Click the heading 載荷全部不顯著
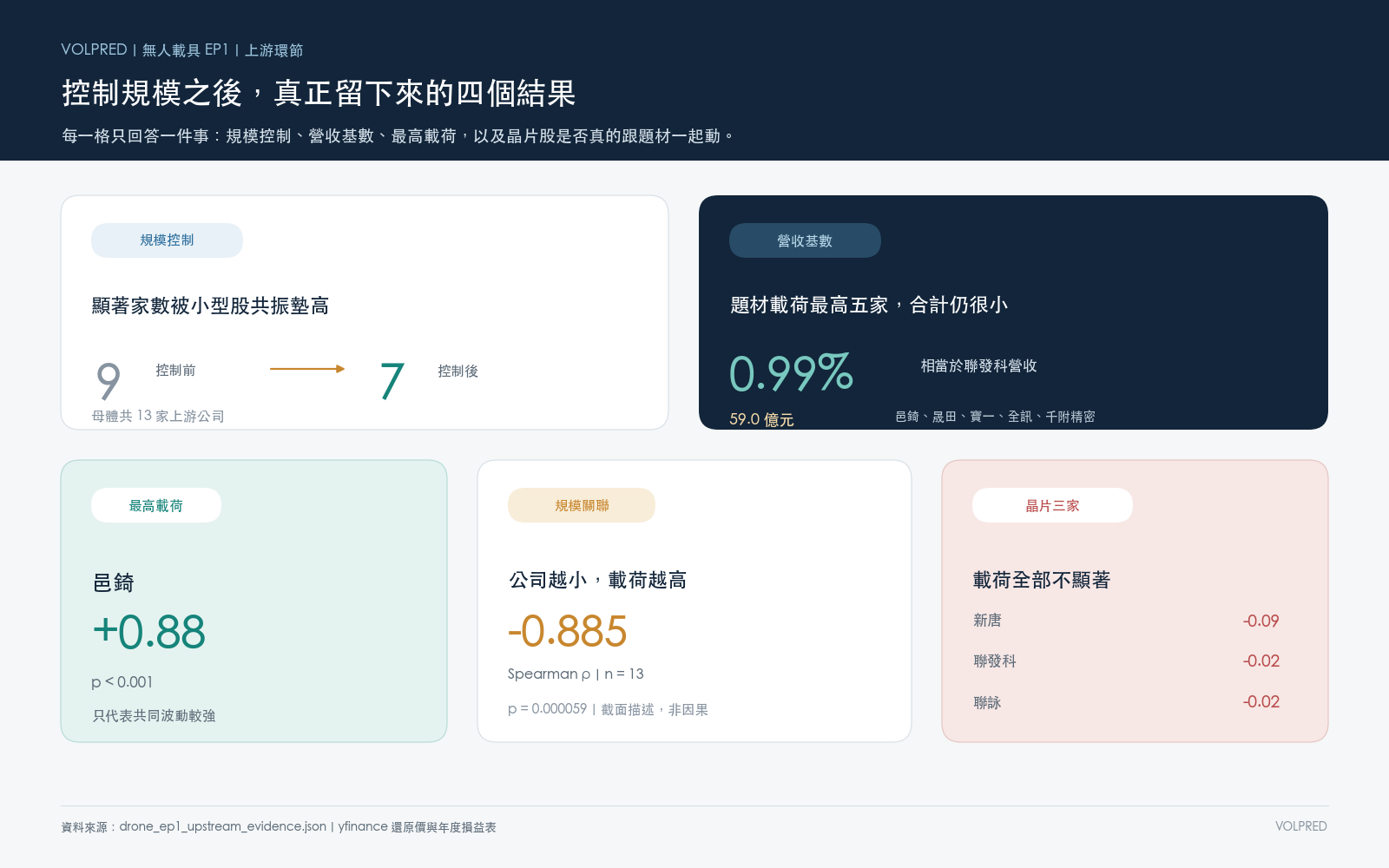Screen dimensions: 1389x868 coord(1041,580)
